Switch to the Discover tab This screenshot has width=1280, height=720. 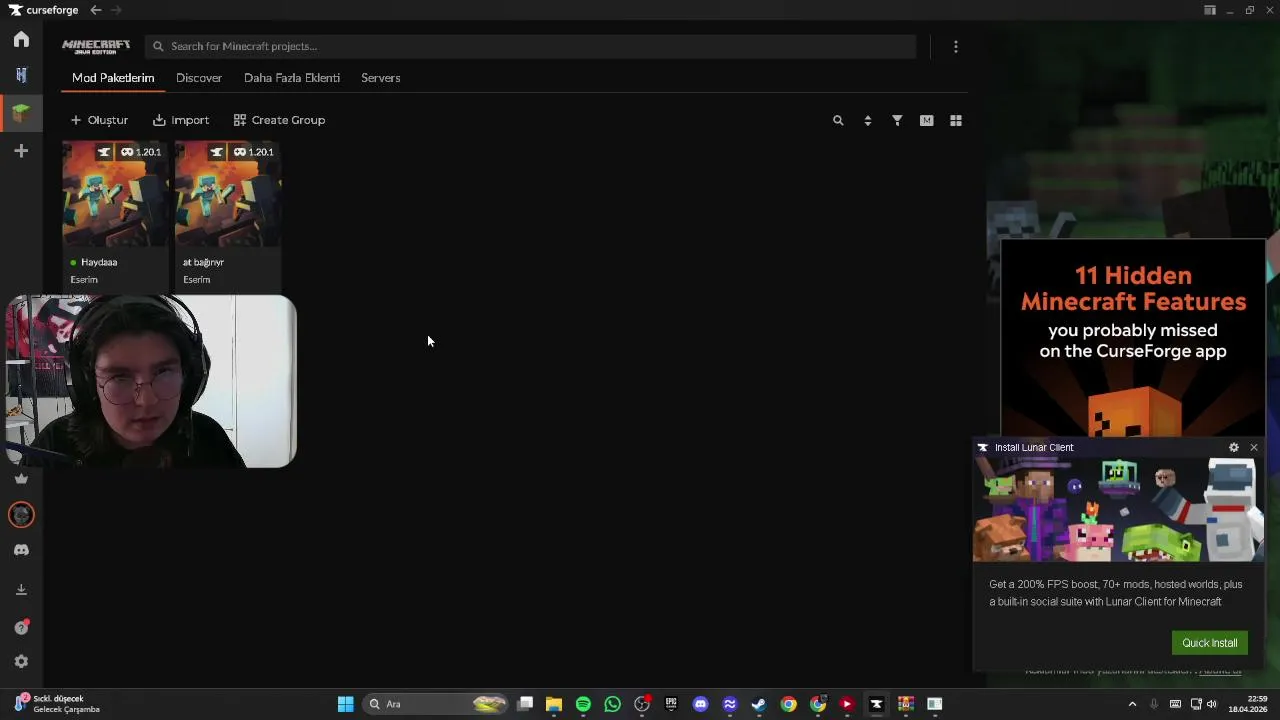pyautogui.click(x=199, y=78)
